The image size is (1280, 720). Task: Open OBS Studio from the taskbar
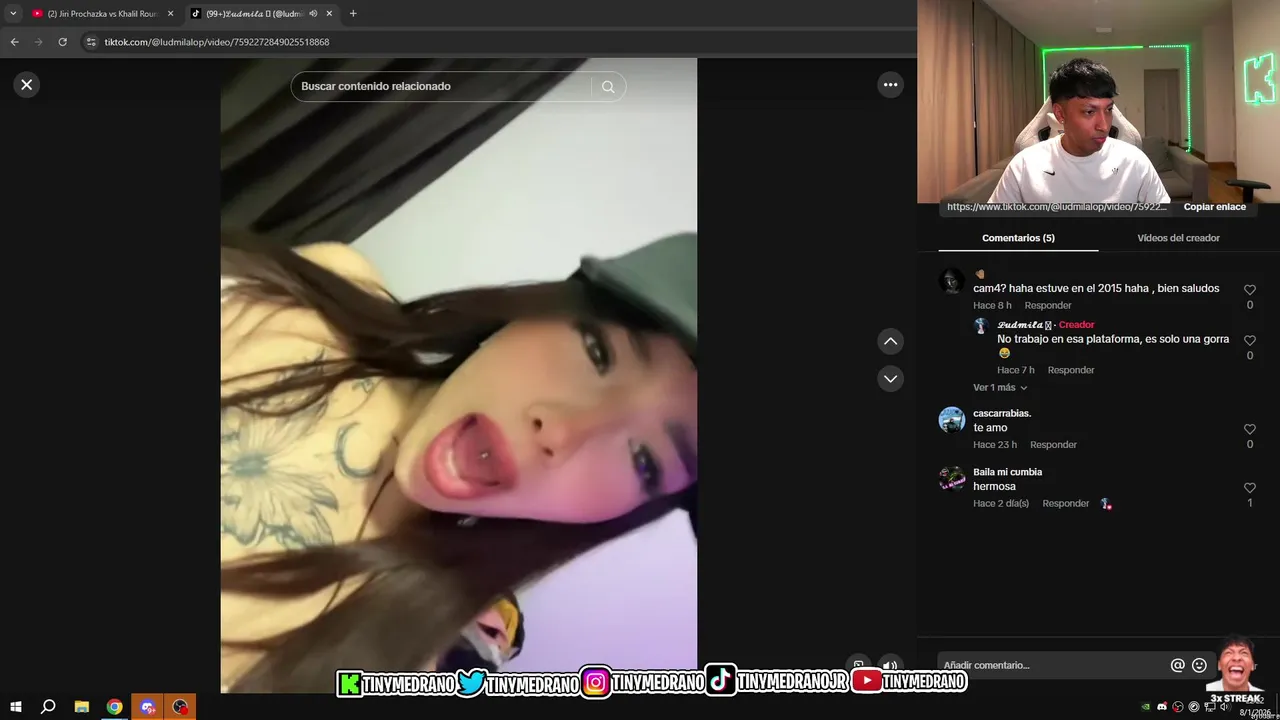(180, 707)
